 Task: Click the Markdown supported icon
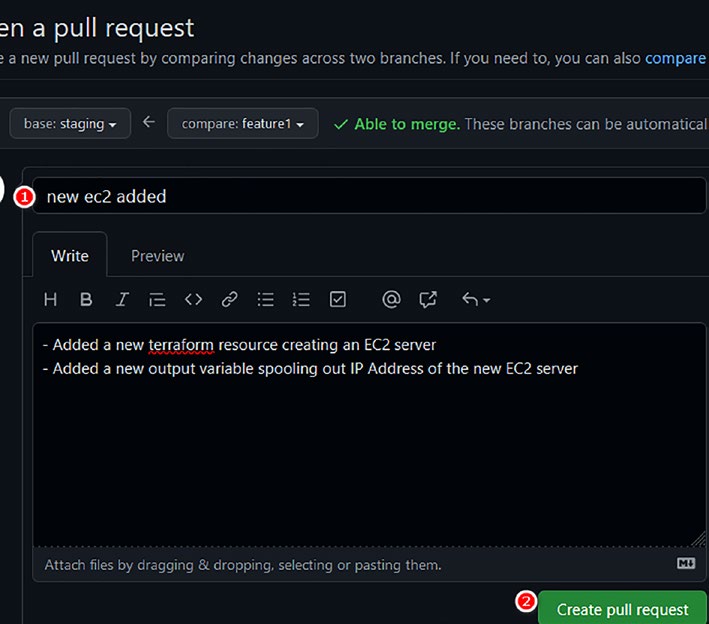[x=685, y=563]
